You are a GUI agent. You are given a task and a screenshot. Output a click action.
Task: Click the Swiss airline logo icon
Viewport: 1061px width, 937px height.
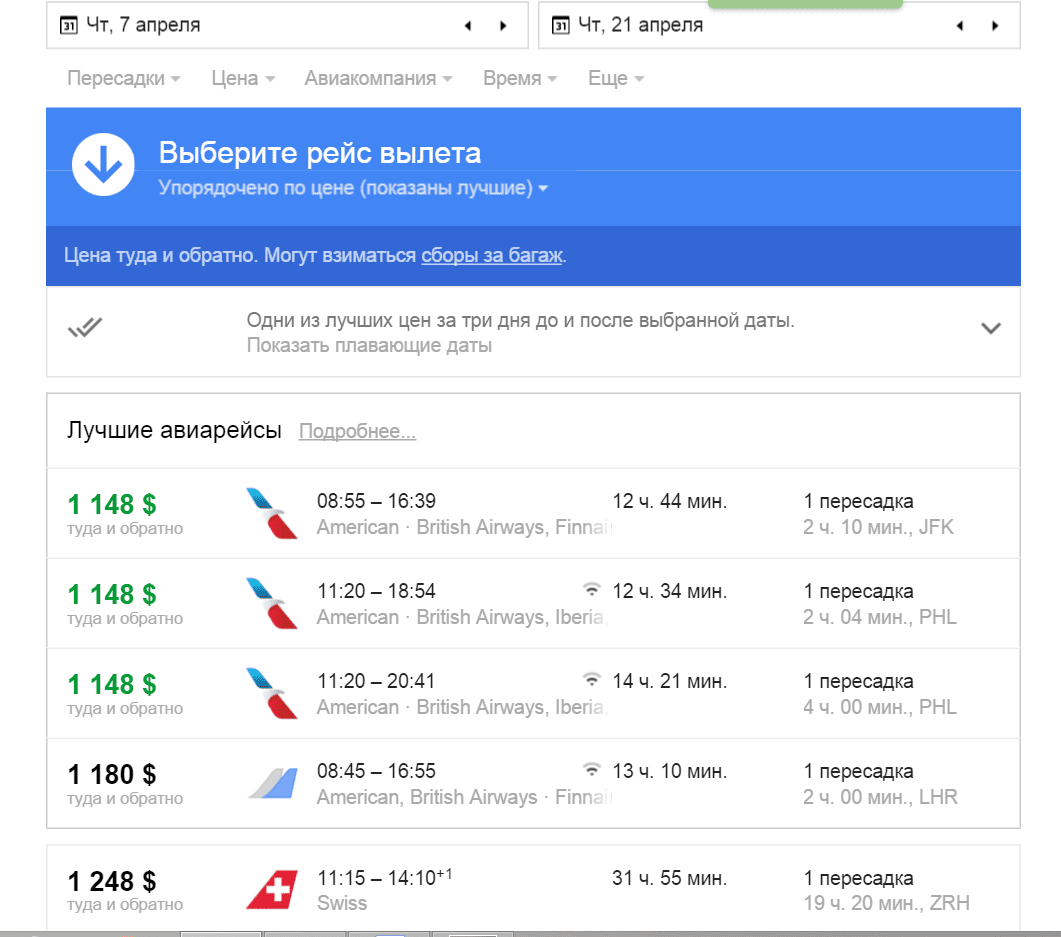pyautogui.click(x=272, y=890)
